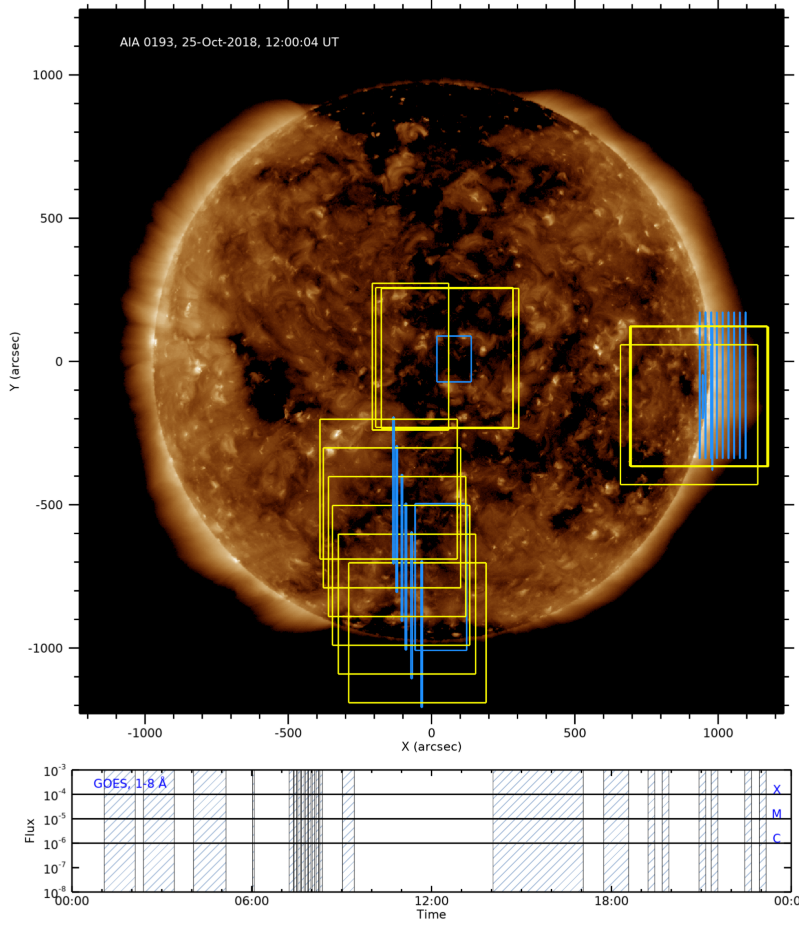This screenshot has height=939, width=799.
Task: Select the hatched interval just after 09:00
Action: pos(348,830)
